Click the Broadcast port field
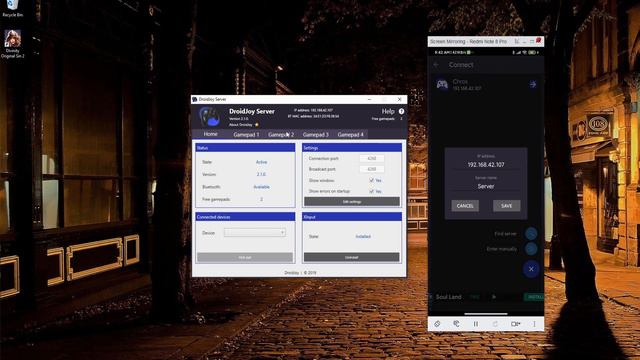640x360 pixels. coord(371,169)
